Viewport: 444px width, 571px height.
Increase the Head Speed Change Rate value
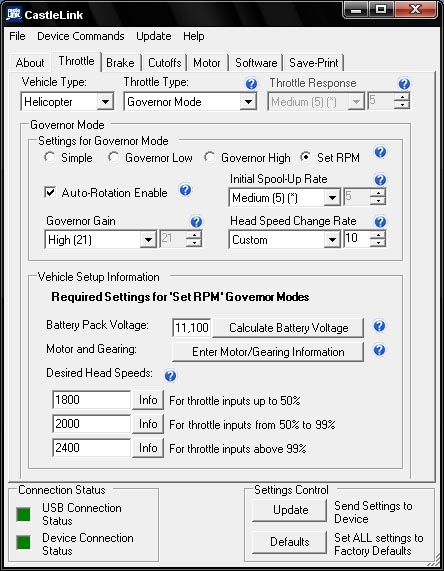379,235
